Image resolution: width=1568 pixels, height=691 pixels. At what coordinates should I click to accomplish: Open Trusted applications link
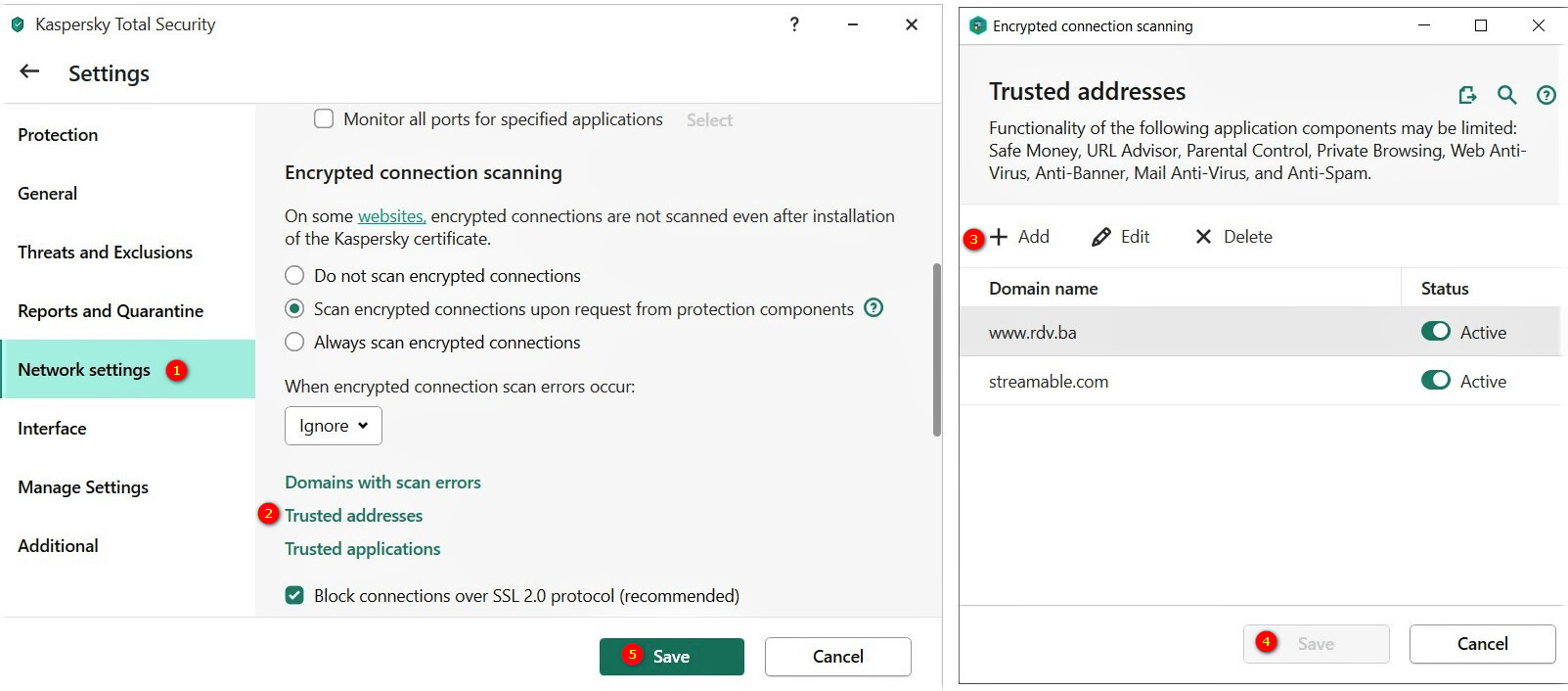pyautogui.click(x=362, y=549)
